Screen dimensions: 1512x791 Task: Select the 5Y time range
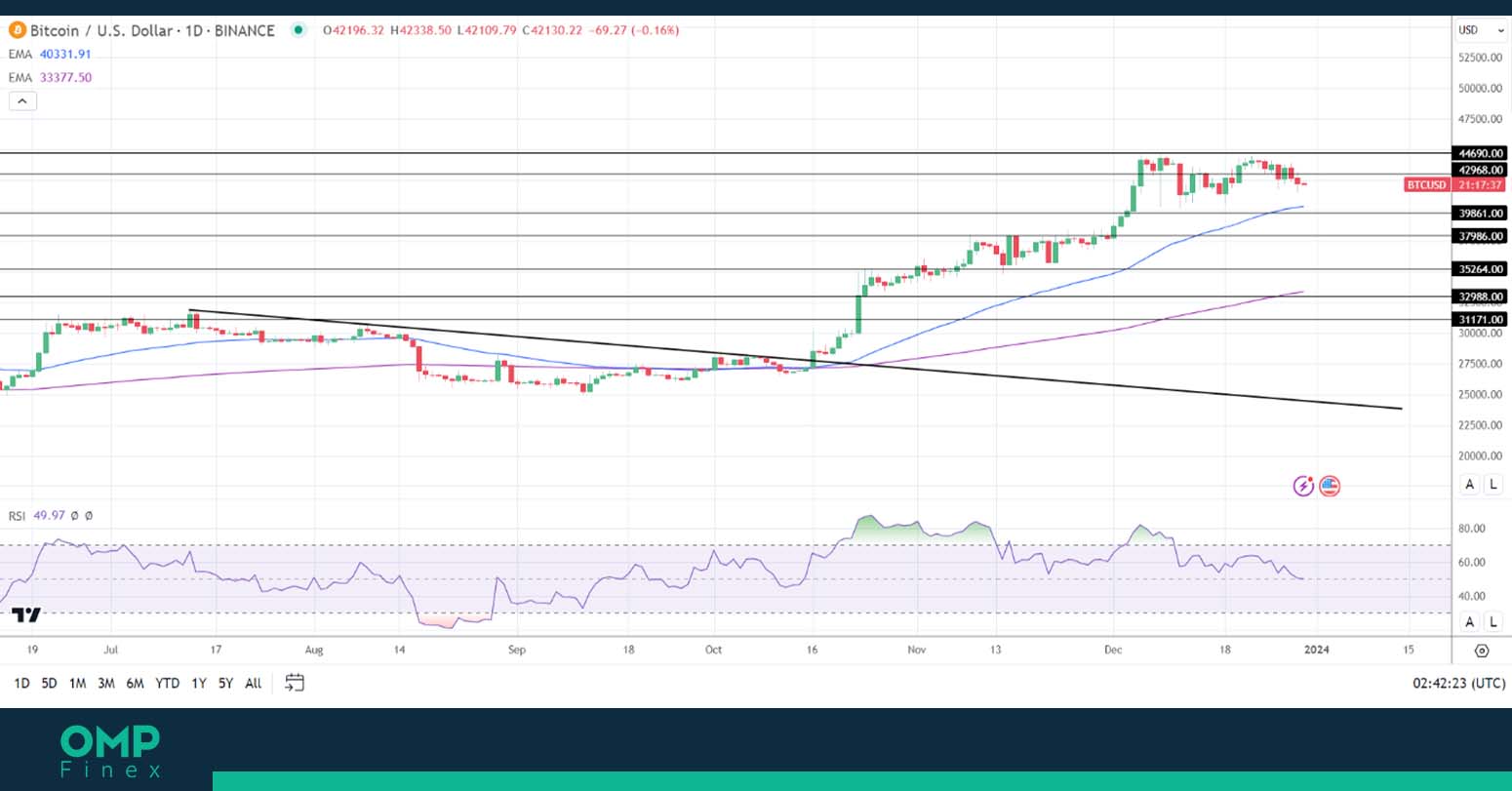[x=225, y=684]
